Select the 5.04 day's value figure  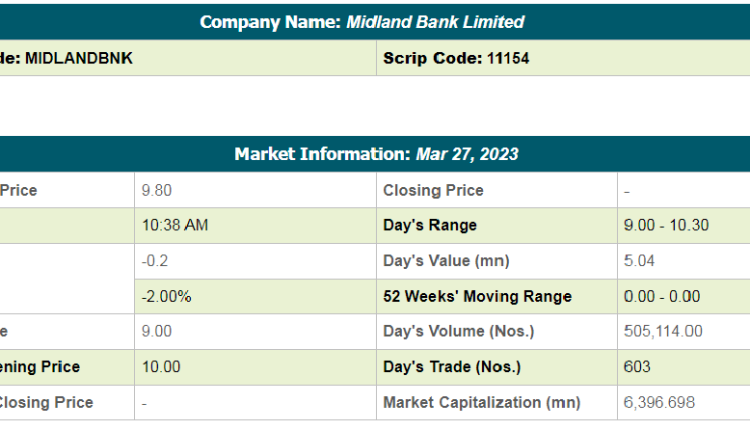point(638,261)
